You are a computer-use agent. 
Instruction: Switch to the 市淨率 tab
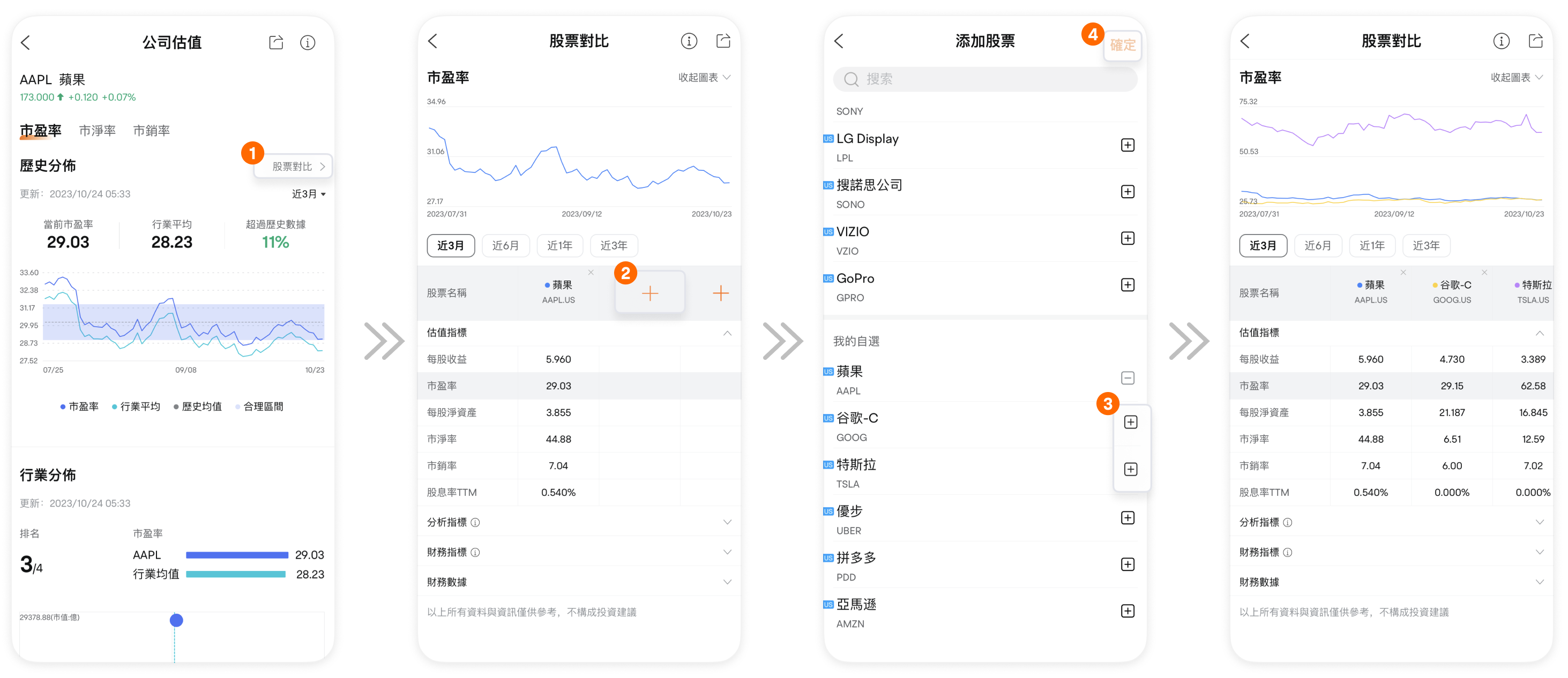click(98, 131)
